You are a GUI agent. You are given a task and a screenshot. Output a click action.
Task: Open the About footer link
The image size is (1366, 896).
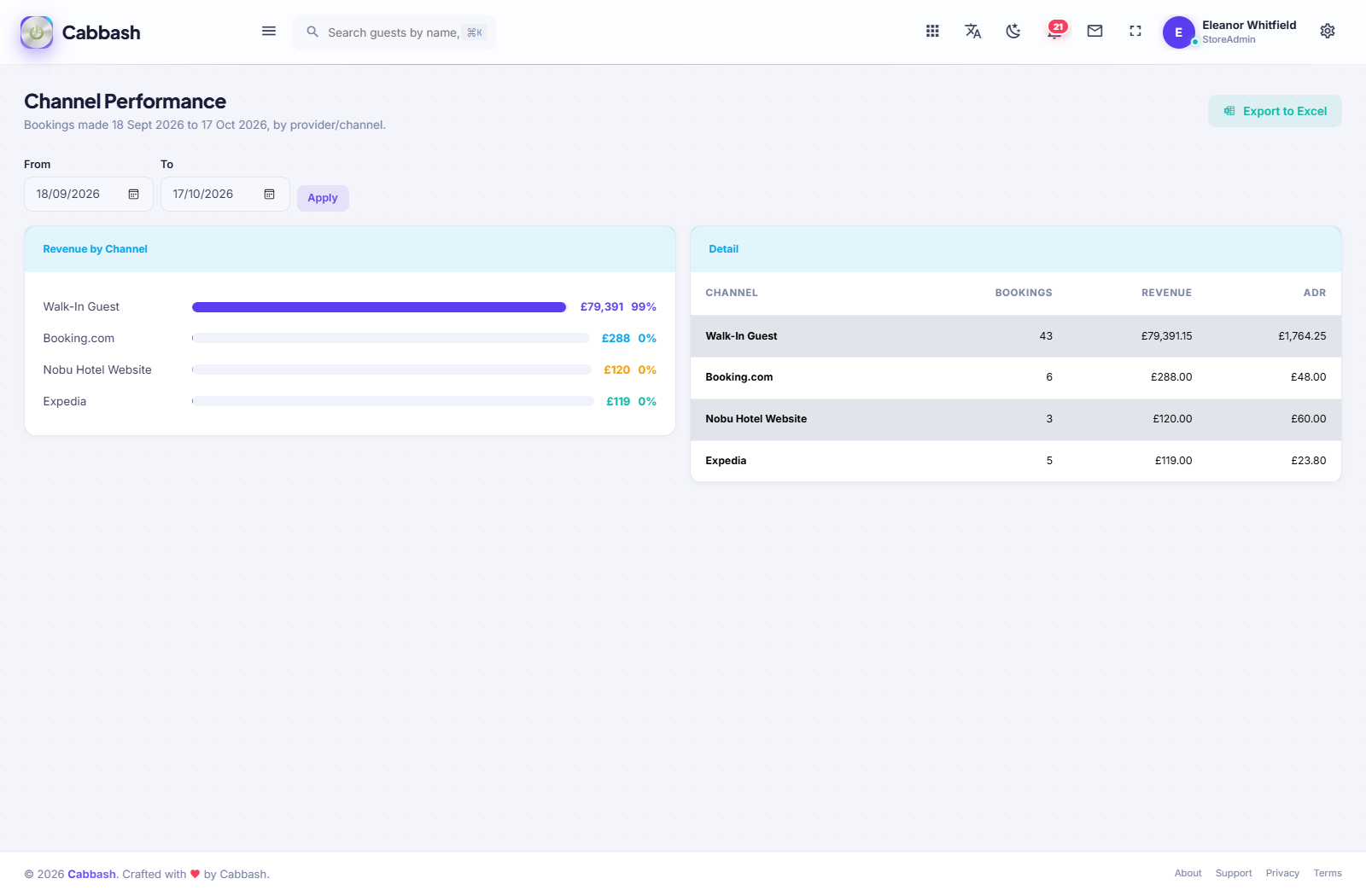click(x=1188, y=874)
